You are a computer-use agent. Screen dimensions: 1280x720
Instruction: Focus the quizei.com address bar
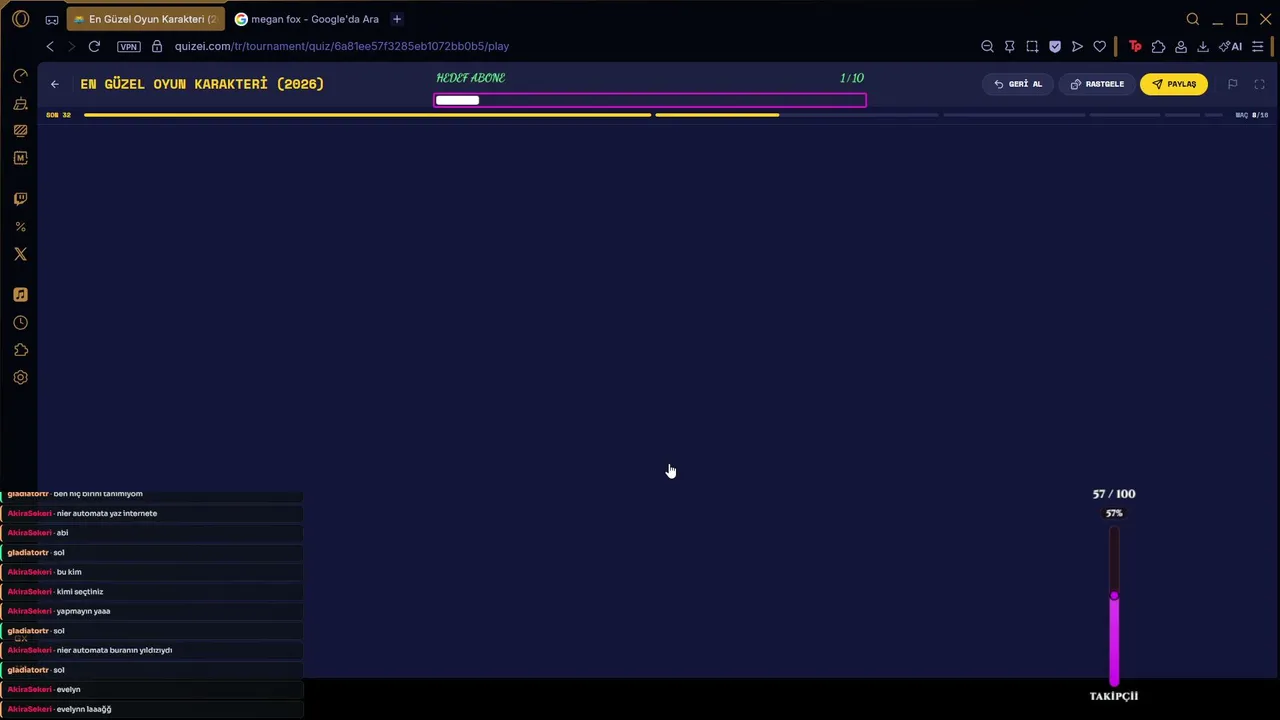click(x=341, y=46)
